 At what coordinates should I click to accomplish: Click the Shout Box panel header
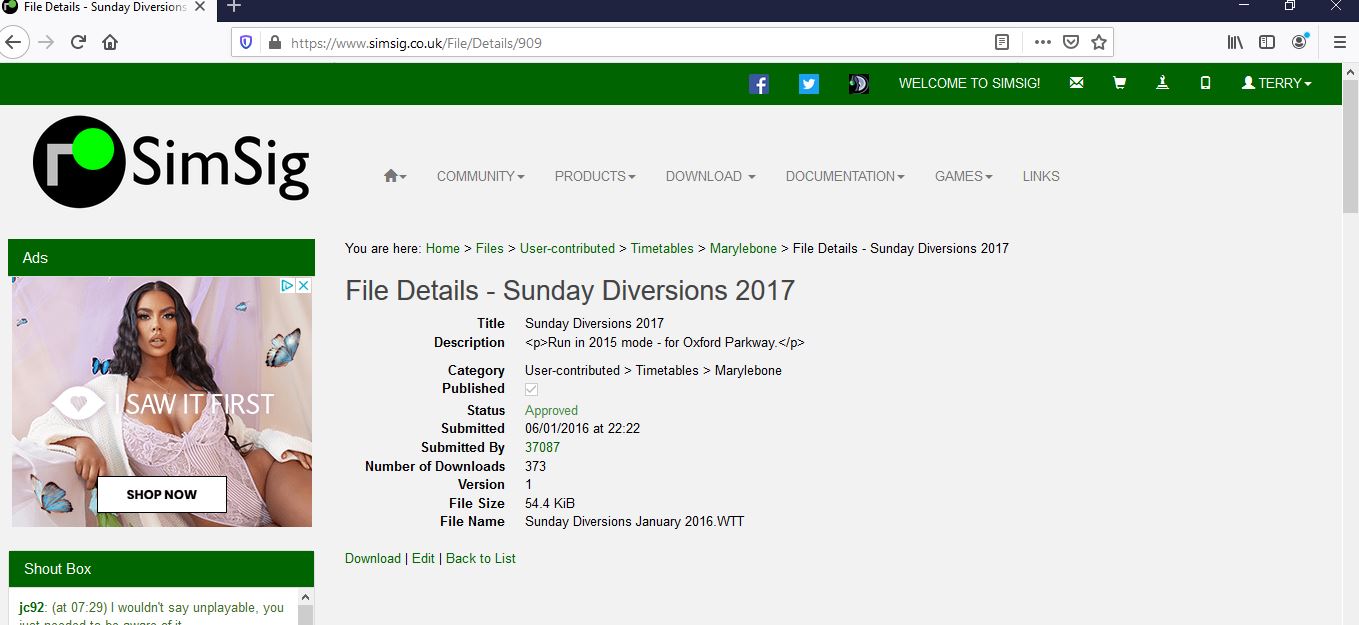[x=161, y=569]
